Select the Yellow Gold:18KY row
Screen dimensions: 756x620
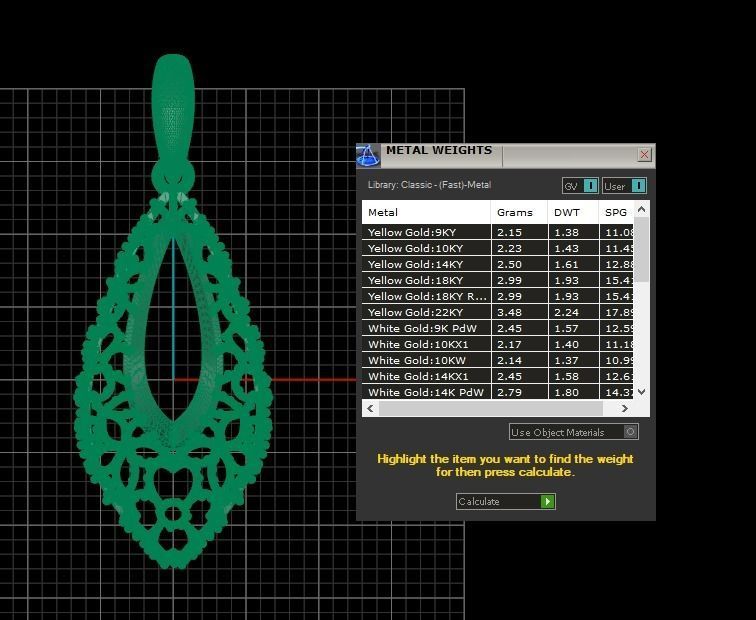pos(498,280)
